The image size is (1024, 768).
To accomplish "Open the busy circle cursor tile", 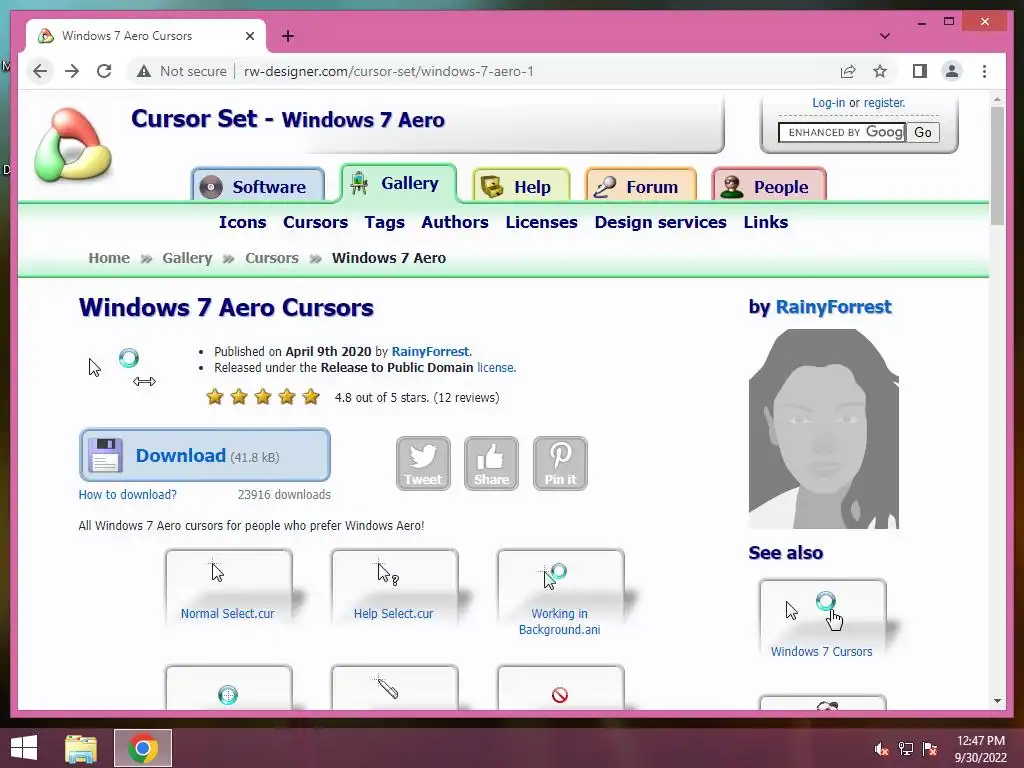I will point(228,688).
